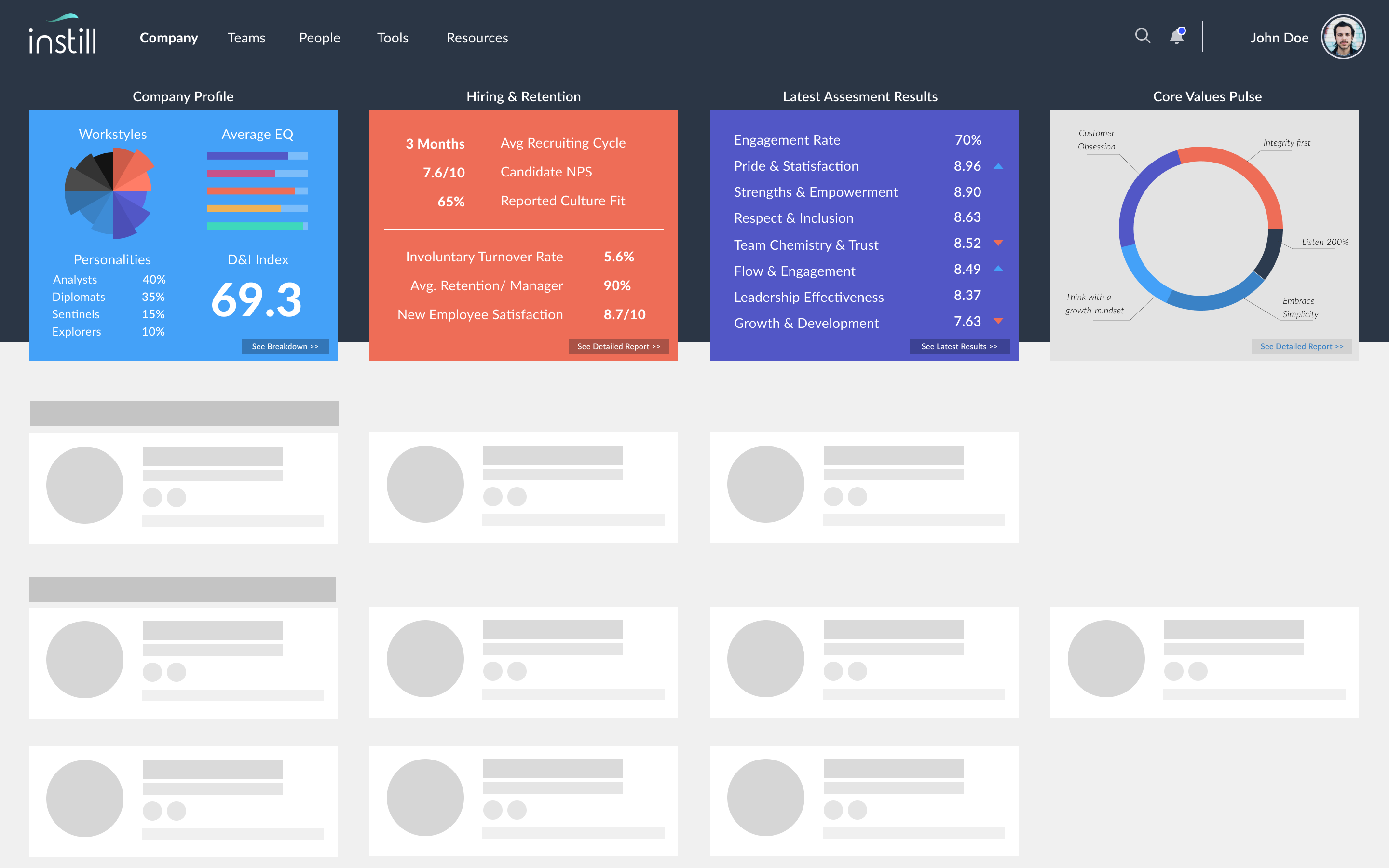
Task: Open the Resources menu item
Action: click(x=477, y=38)
